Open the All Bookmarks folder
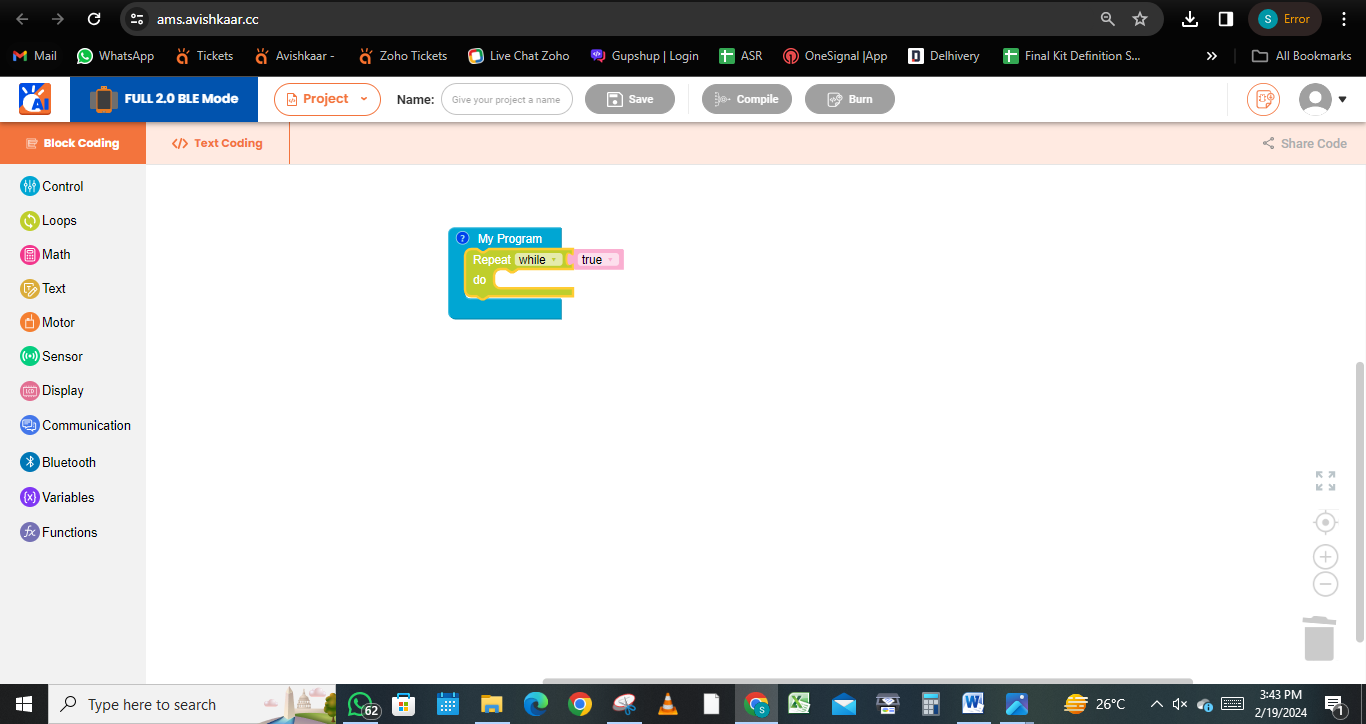Viewport: 1366px width, 724px height. (x=1302, y=56)
